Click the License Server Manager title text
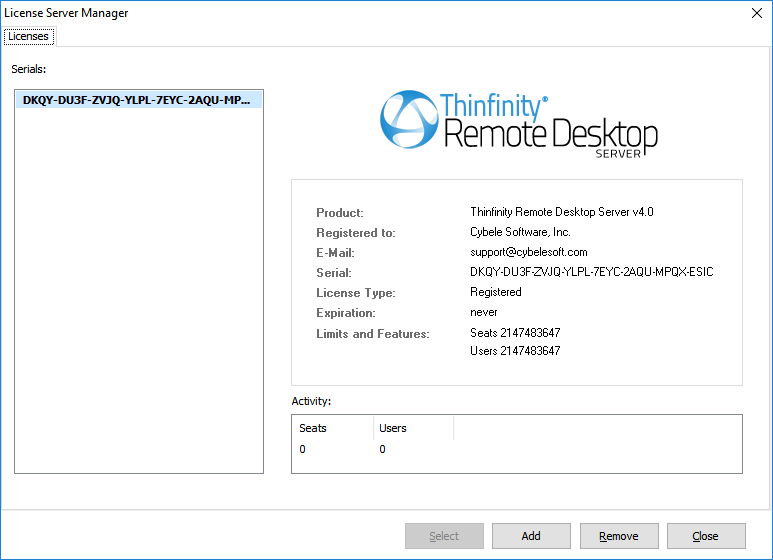The width and height of the screenshot is (773, 560). coord(66,13)
